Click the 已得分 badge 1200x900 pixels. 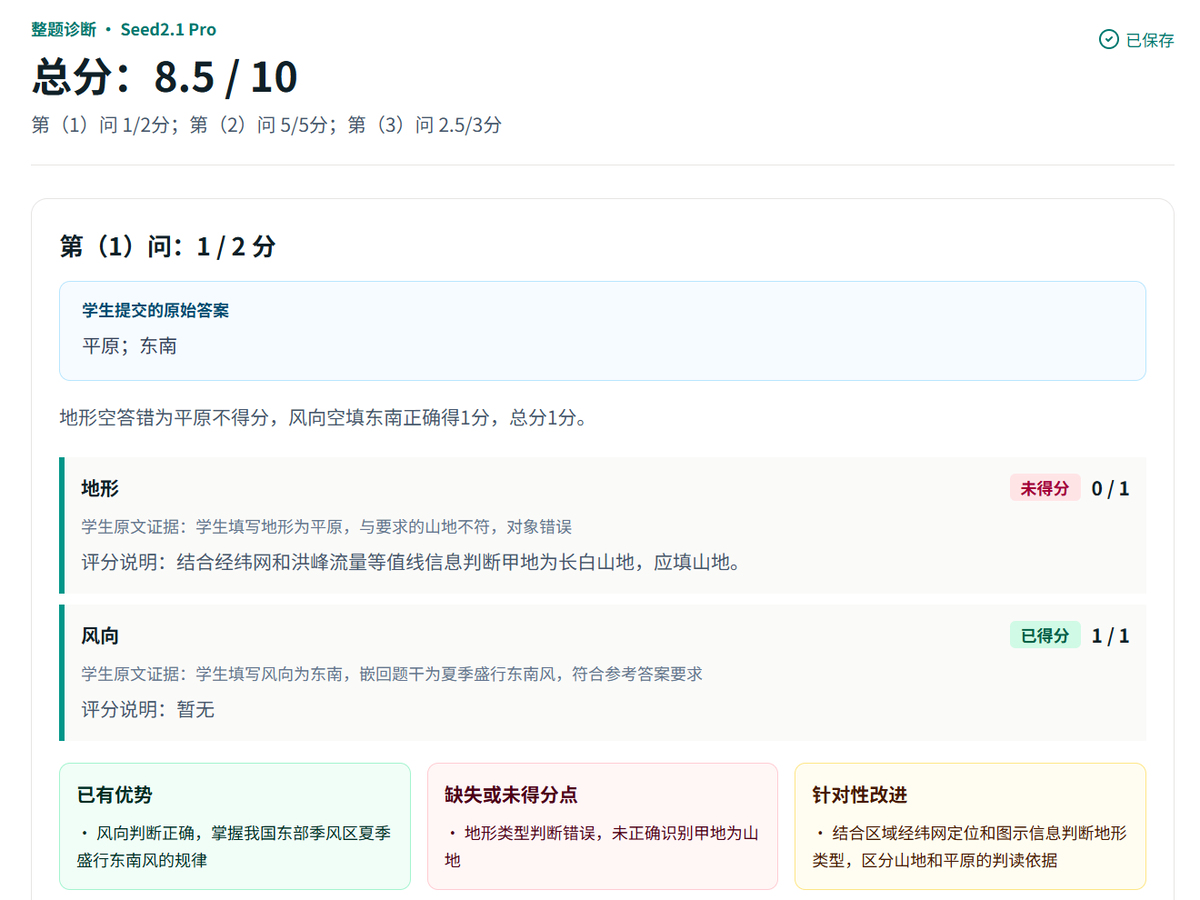pos(1045,635)
